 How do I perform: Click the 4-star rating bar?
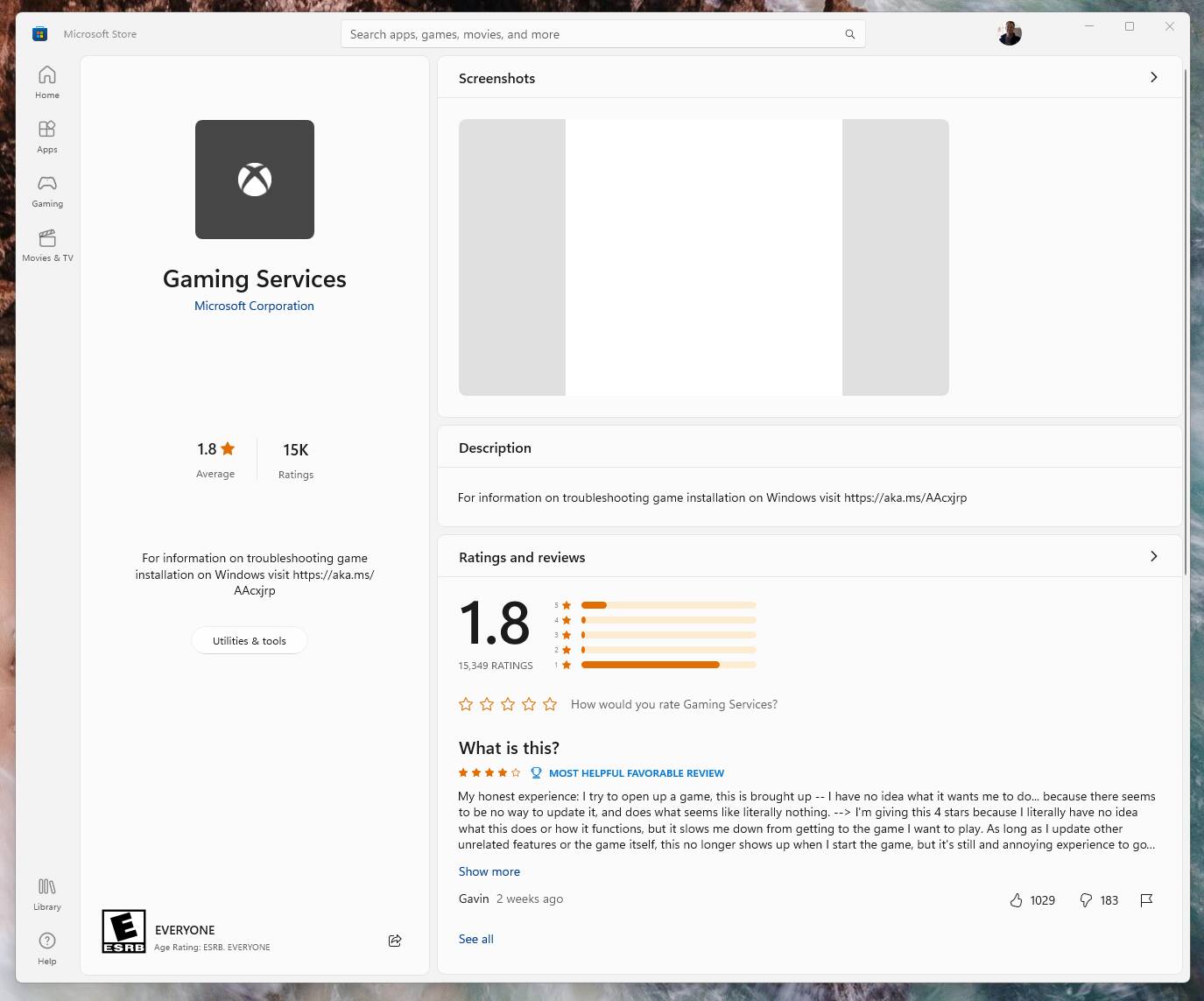668,620
